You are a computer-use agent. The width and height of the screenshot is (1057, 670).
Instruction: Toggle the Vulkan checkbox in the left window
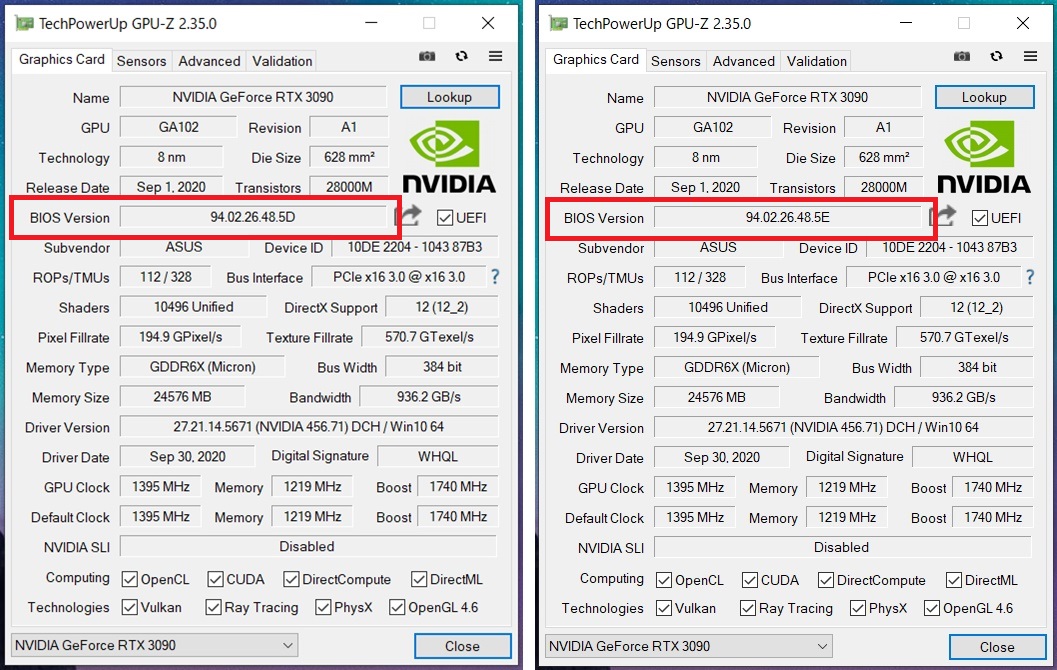(129, 607)
